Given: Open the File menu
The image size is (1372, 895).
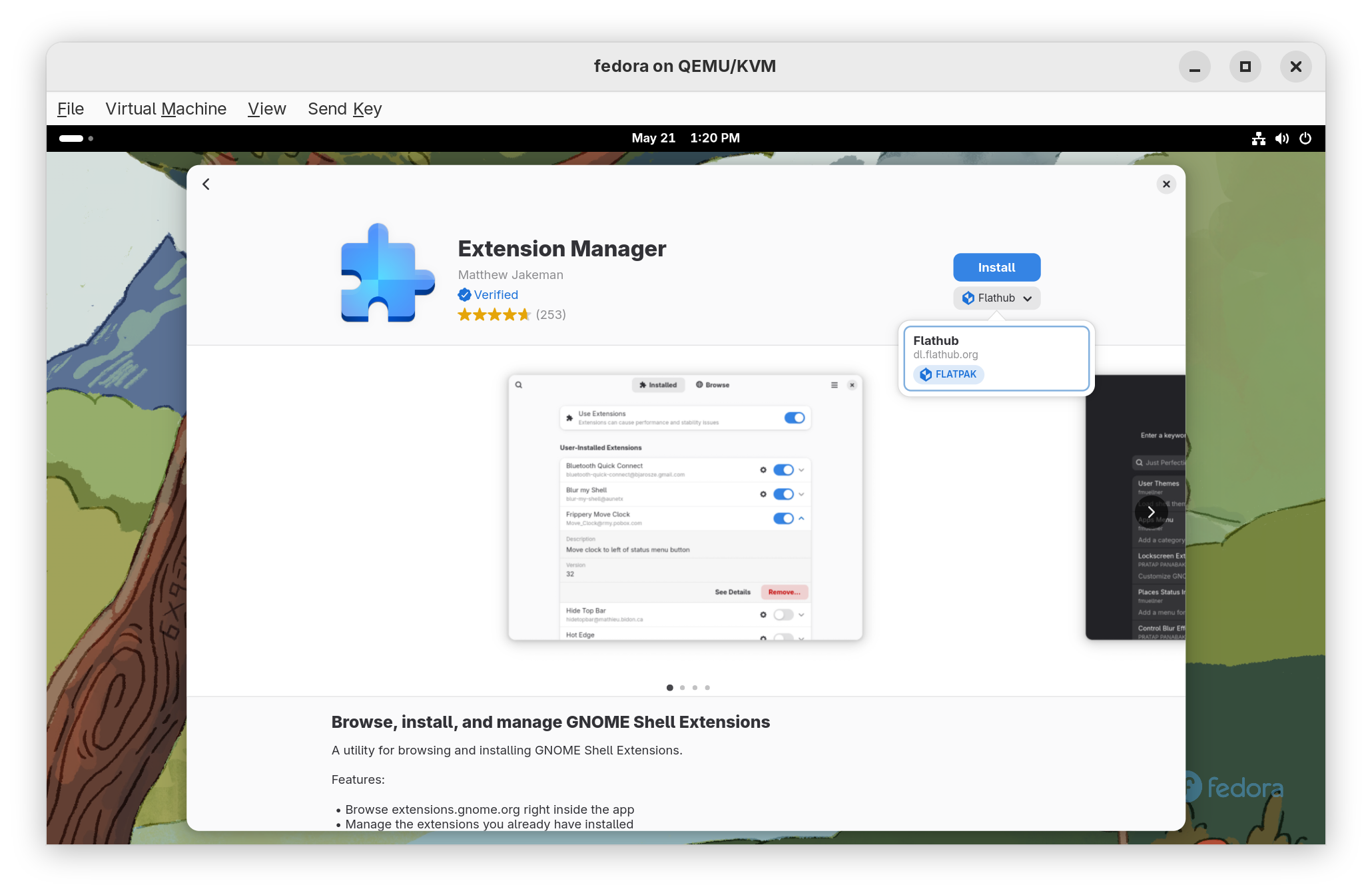Looking at the screenshot, I should coord(71,109).
